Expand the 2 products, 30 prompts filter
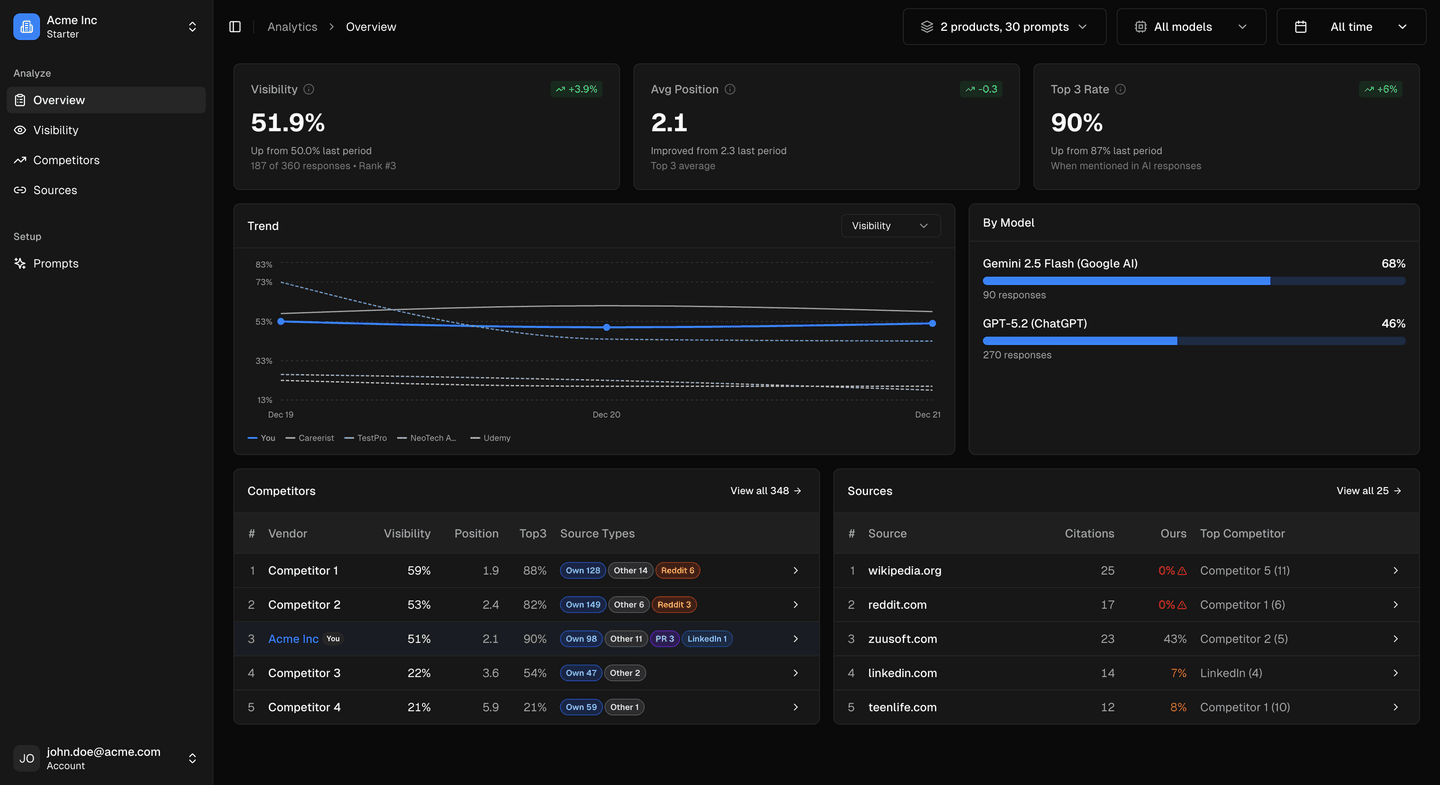Viewport: 1440px width, 785px height. click(x=1003, y=26)
